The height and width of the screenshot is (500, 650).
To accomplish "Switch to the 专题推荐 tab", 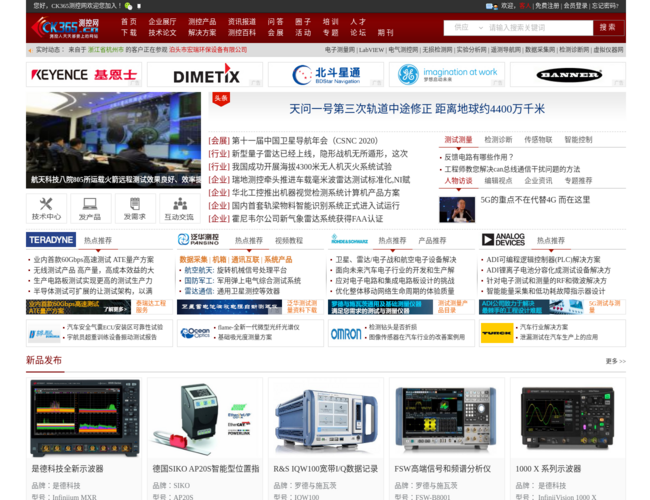I will click(x=578, y=181).
